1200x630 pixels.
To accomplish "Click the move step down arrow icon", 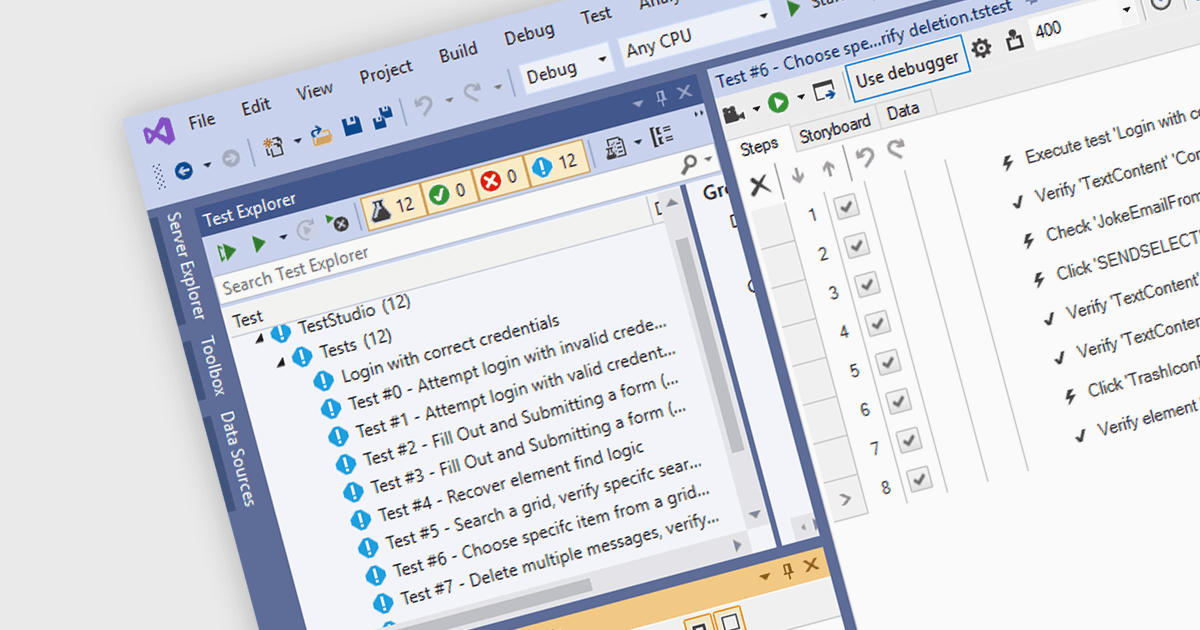I will click(797, 175).
